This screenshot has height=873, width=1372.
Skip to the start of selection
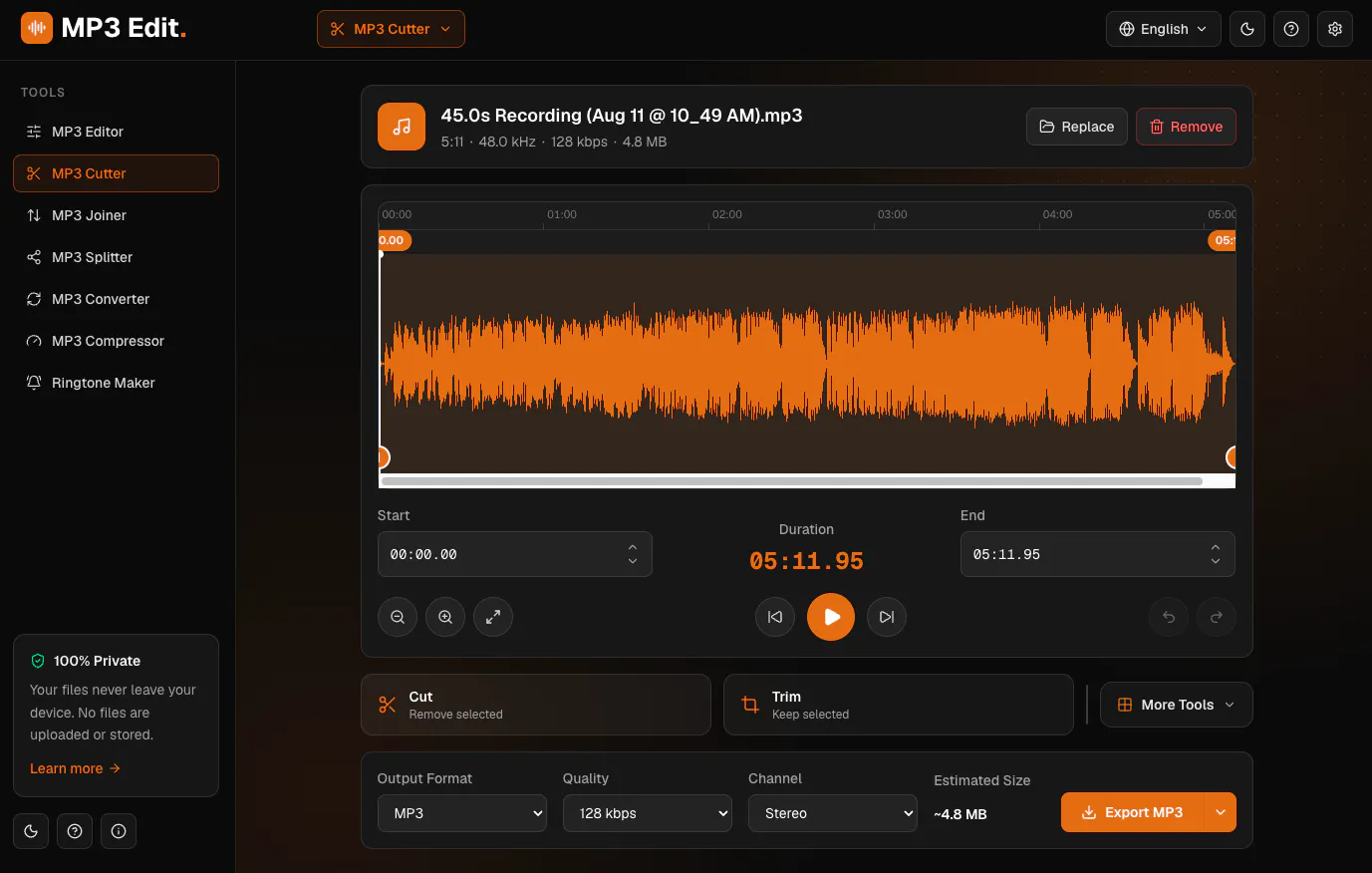tap(775, 617)
